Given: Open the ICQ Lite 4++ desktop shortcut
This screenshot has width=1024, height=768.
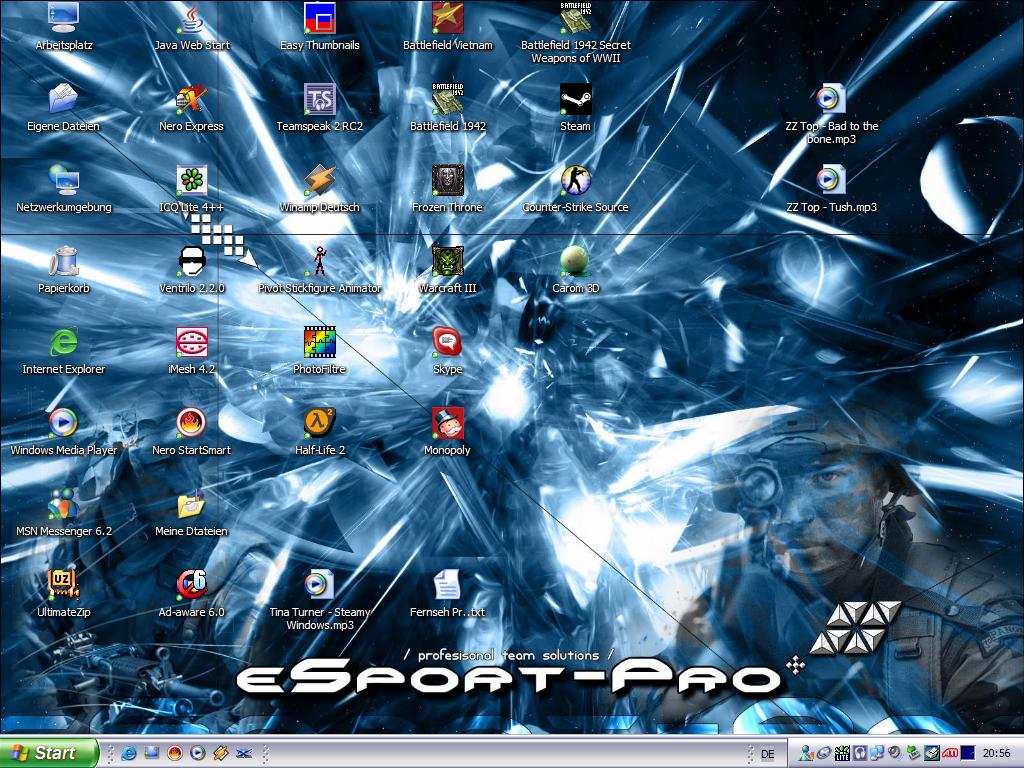Looking at the screenshot, I should click(191, 189).
